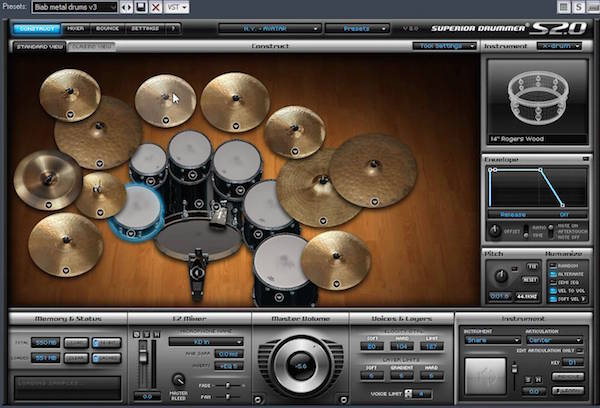
Task: Click the EZ Mixer mute button
Action: click(x=156, y=335)
